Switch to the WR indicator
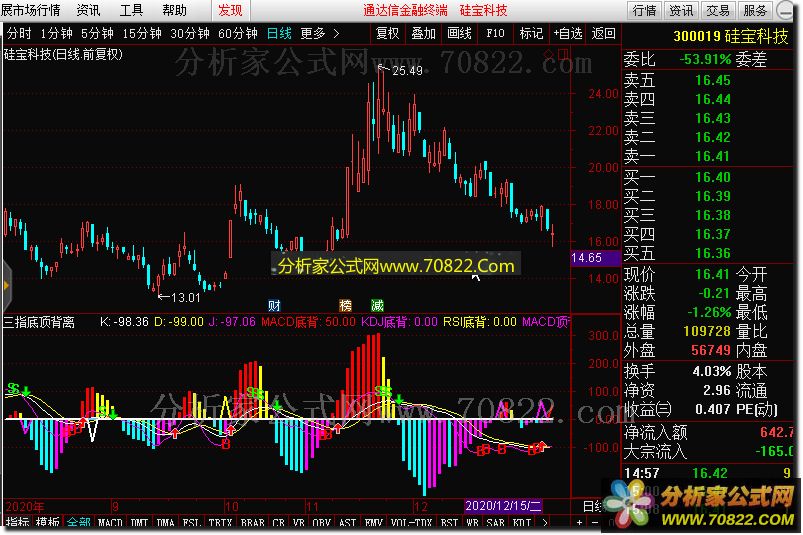Viewport: 803px width, 535px height. (x=472, y=523)
